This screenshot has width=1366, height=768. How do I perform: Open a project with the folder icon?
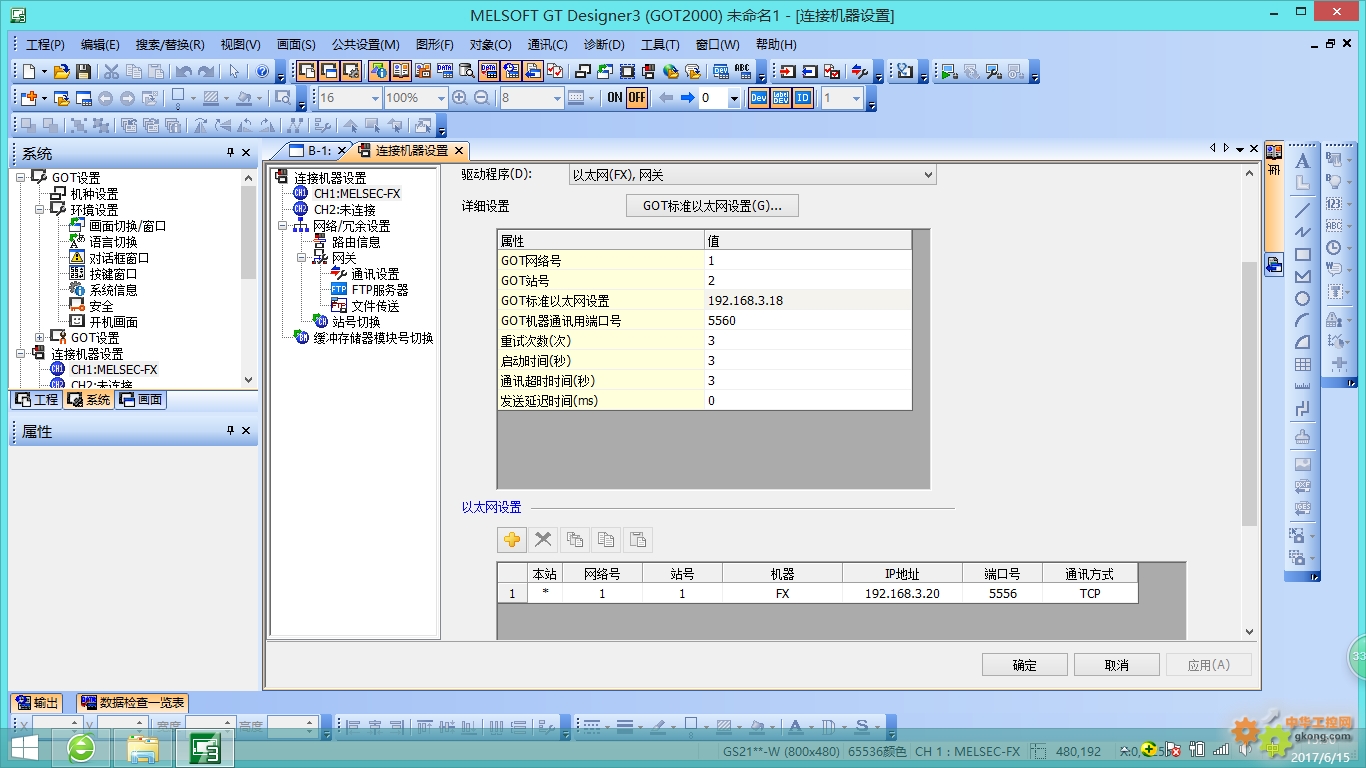[x=62, y=71]
